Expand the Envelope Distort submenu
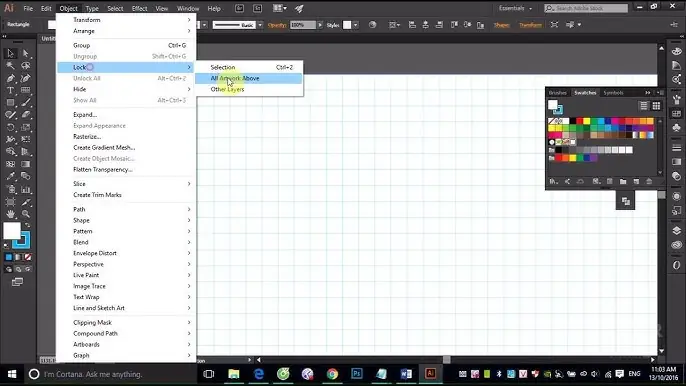The image size is (686, 386). coord(126,253)
